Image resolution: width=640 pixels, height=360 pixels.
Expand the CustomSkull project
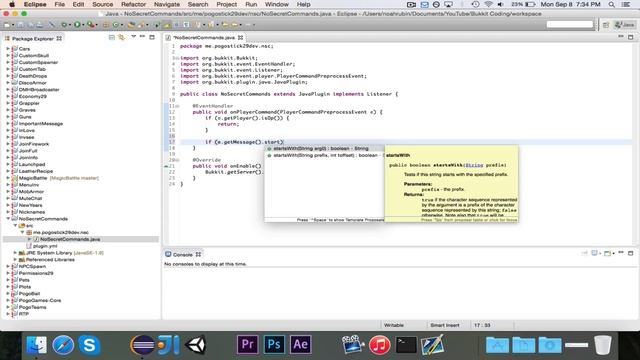(8, 56)
